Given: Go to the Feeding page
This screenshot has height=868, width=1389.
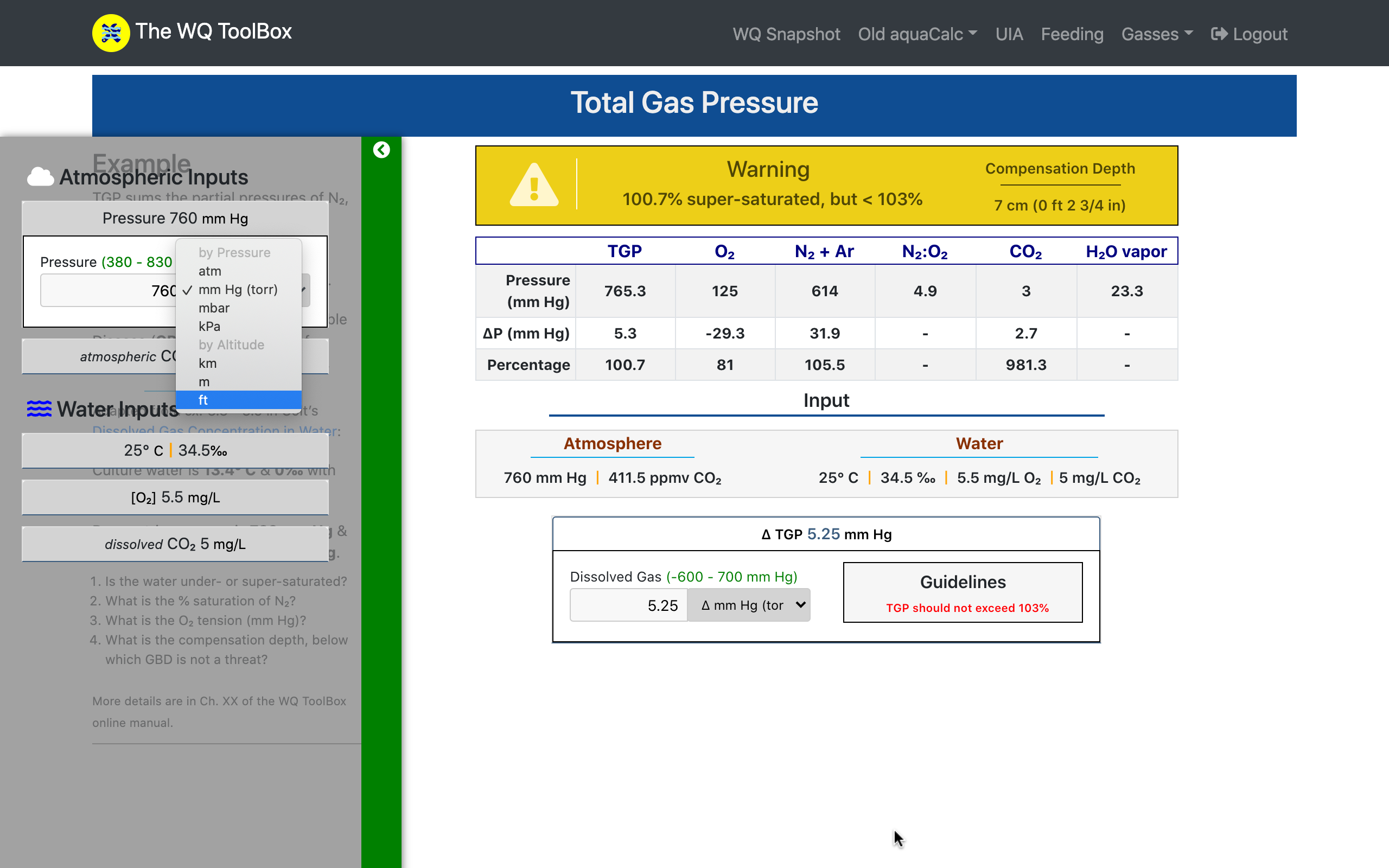Looking at the screenshot, I should pos(1072,34).
